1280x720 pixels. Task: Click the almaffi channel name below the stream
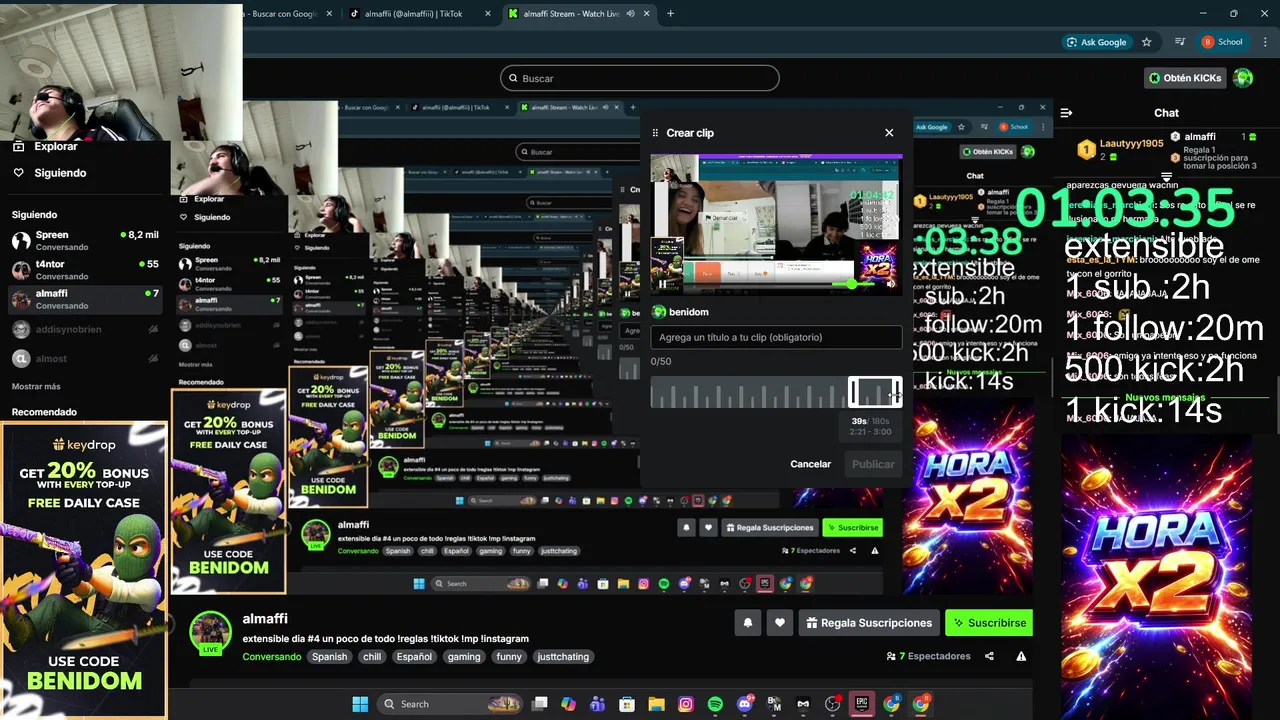[x=265, y=619]
